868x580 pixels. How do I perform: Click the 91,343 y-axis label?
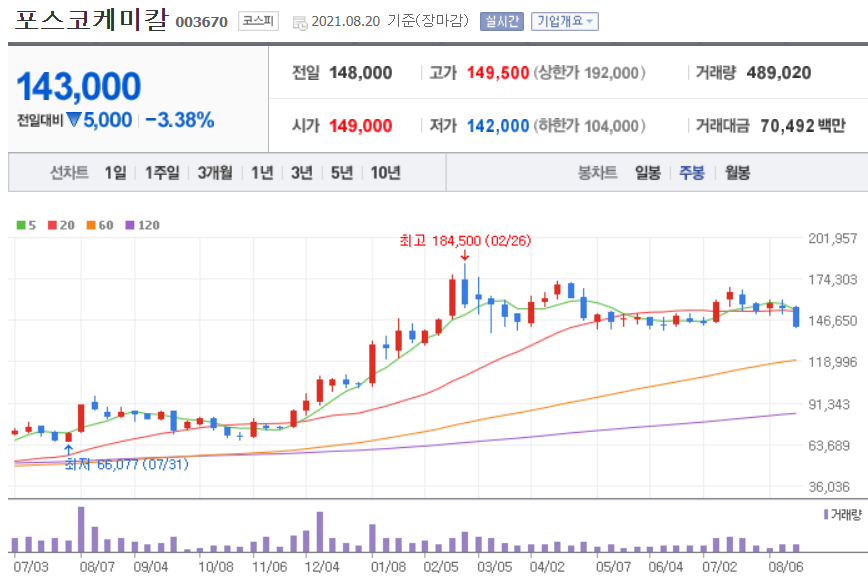point(829,405)
